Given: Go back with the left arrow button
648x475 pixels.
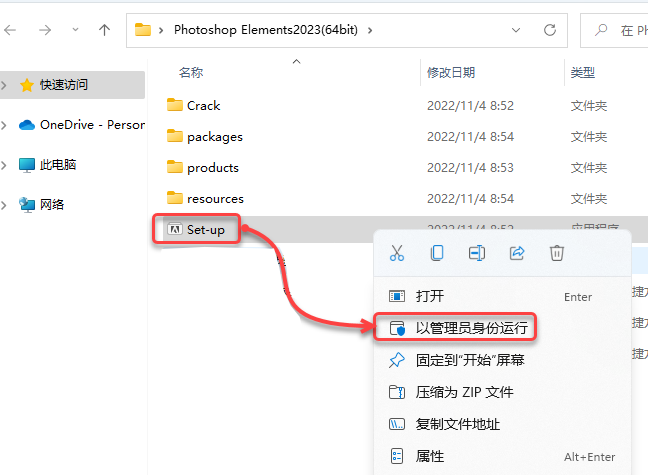Looking at the screenshot, I should tap(10, 30).
